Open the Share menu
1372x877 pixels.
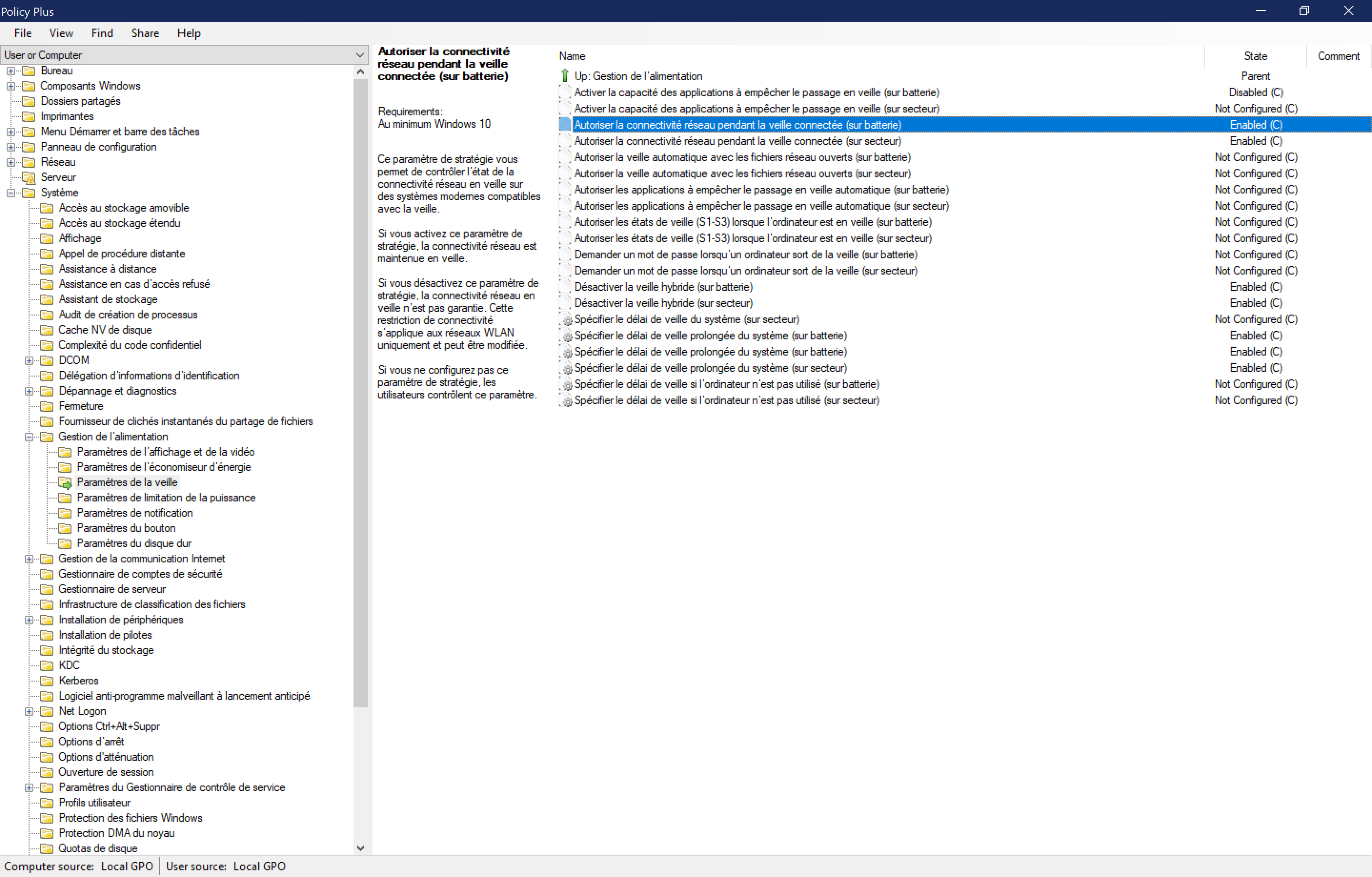(x=145, y=33)
